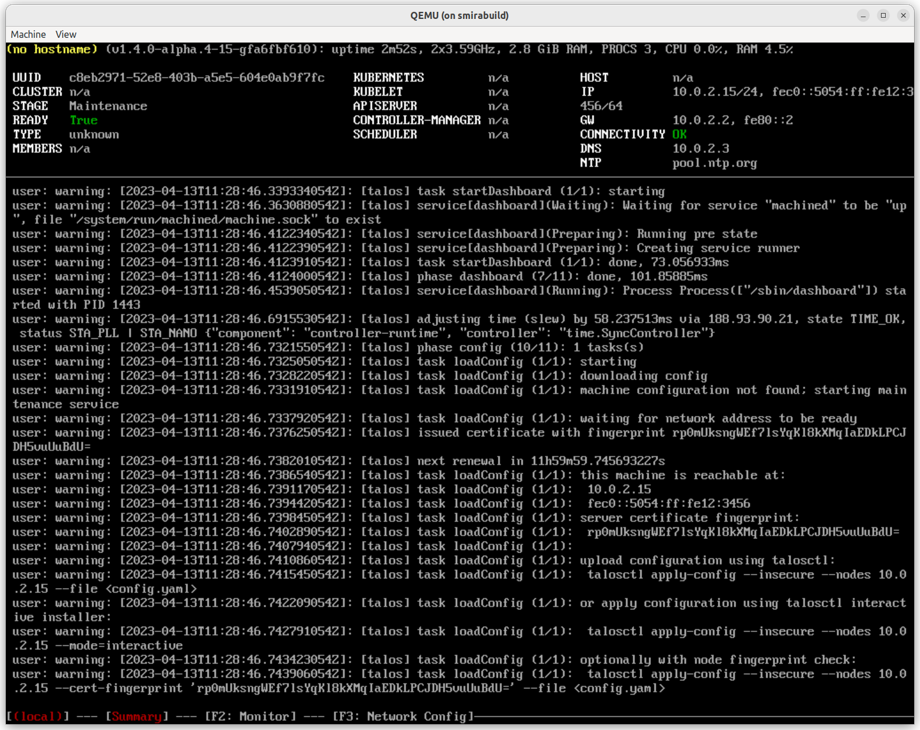Click the STAGE Maintenance value
The image size is (920, 730).
(108, 106)
